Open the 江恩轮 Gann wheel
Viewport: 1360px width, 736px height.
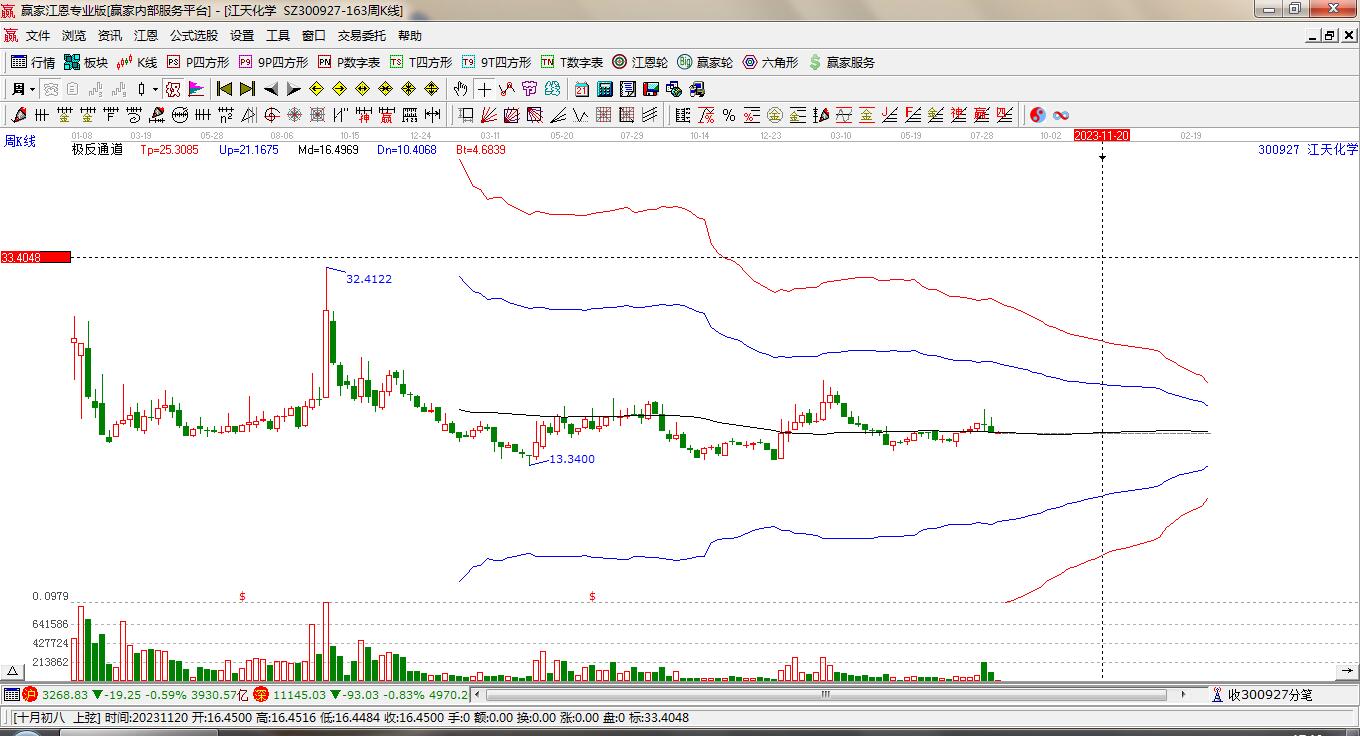pos(640,62)
